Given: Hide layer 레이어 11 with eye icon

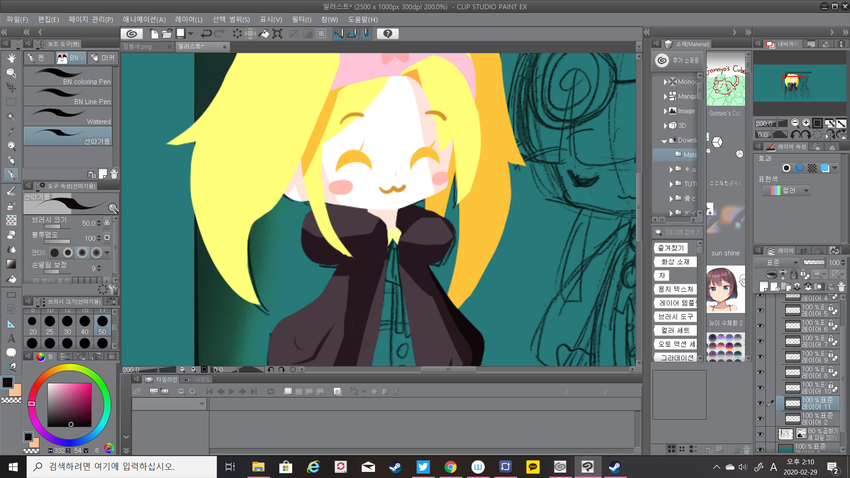Looking at the screenshot, I should (760, 403).
